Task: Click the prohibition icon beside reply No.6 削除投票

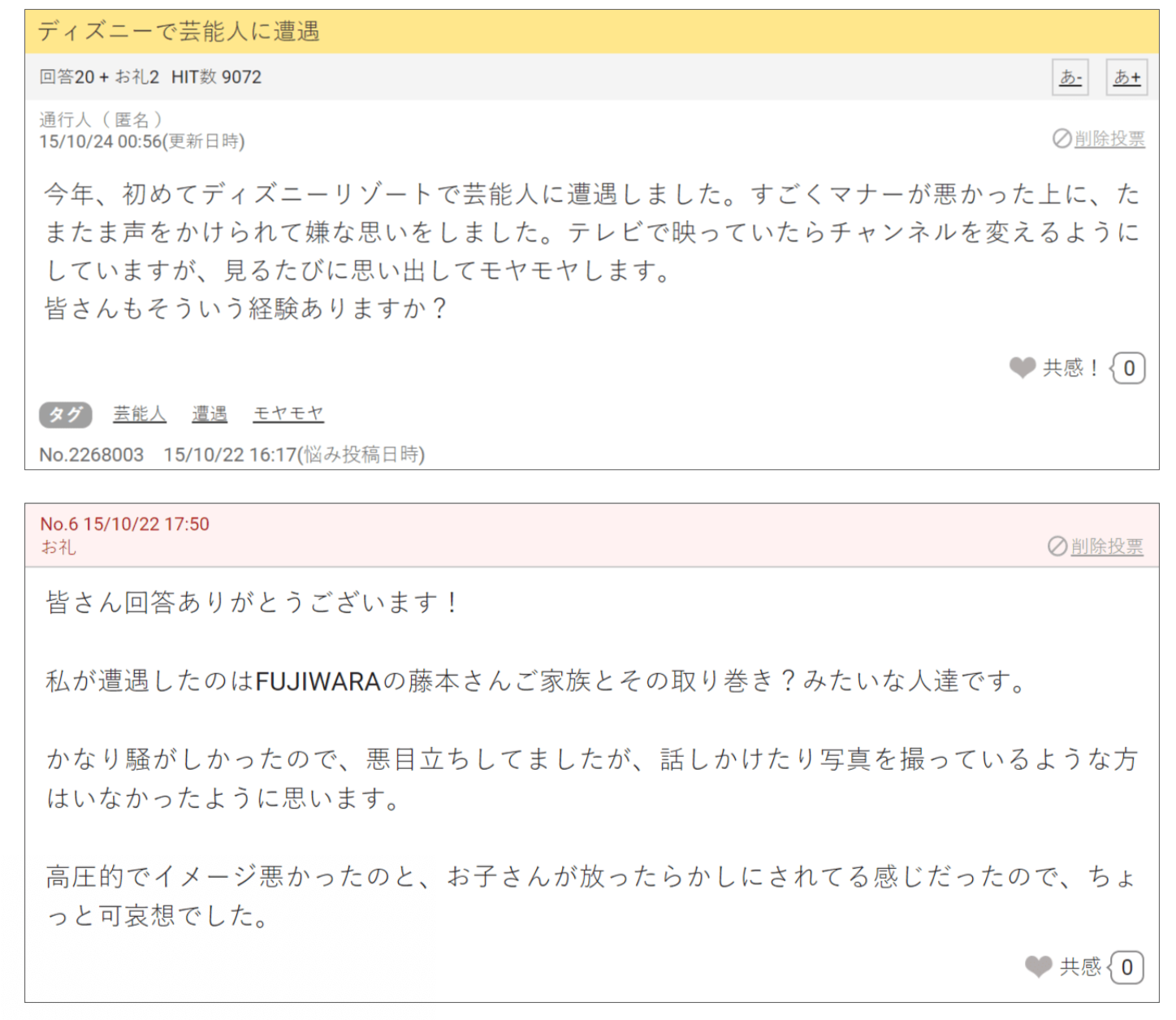Action: (x=1057, y=547)
